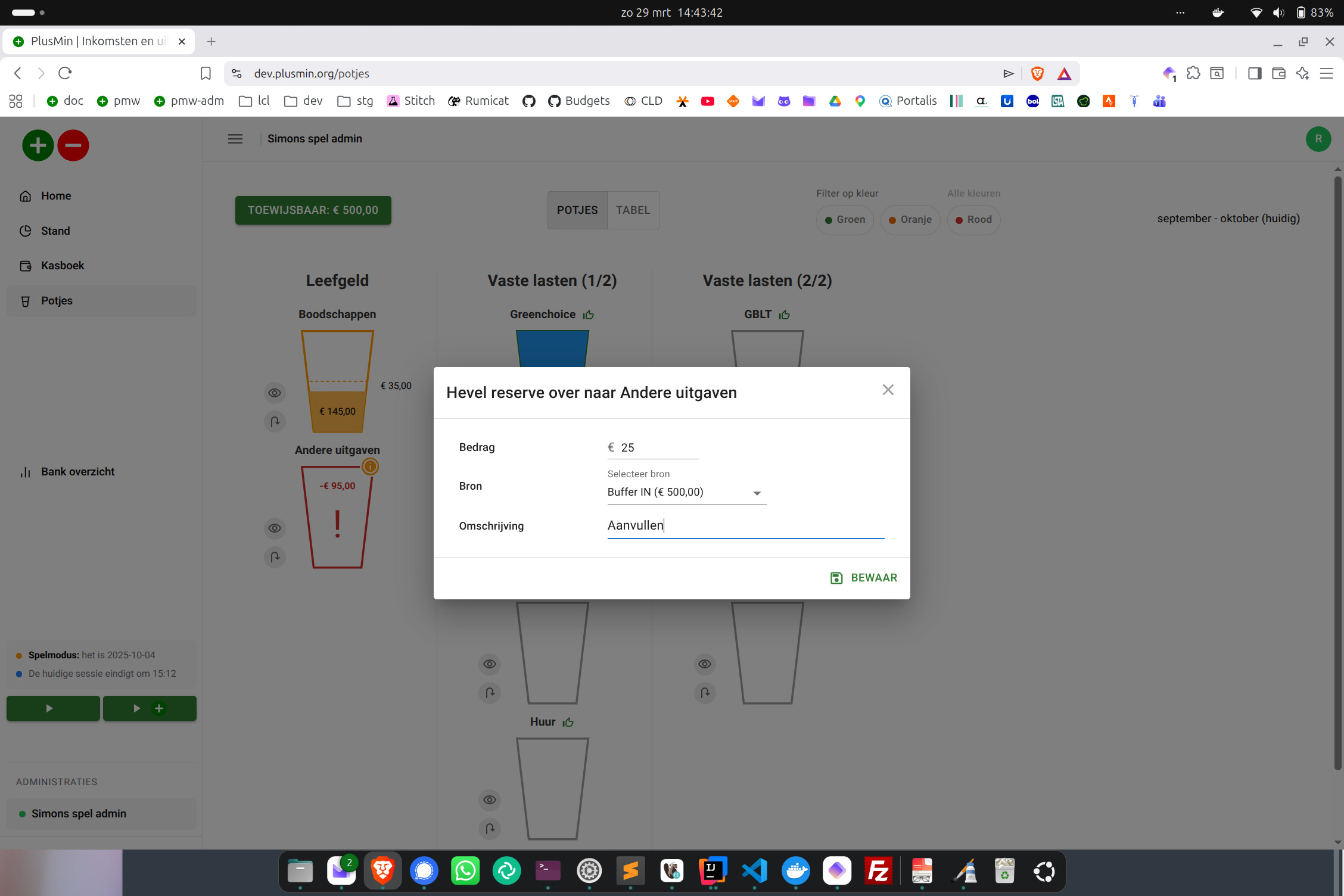Image resolution: width=1344 pixels, height=896 pixels.
Task: Click the Brave shields icon in the address bar
Action: point(1037,73)
